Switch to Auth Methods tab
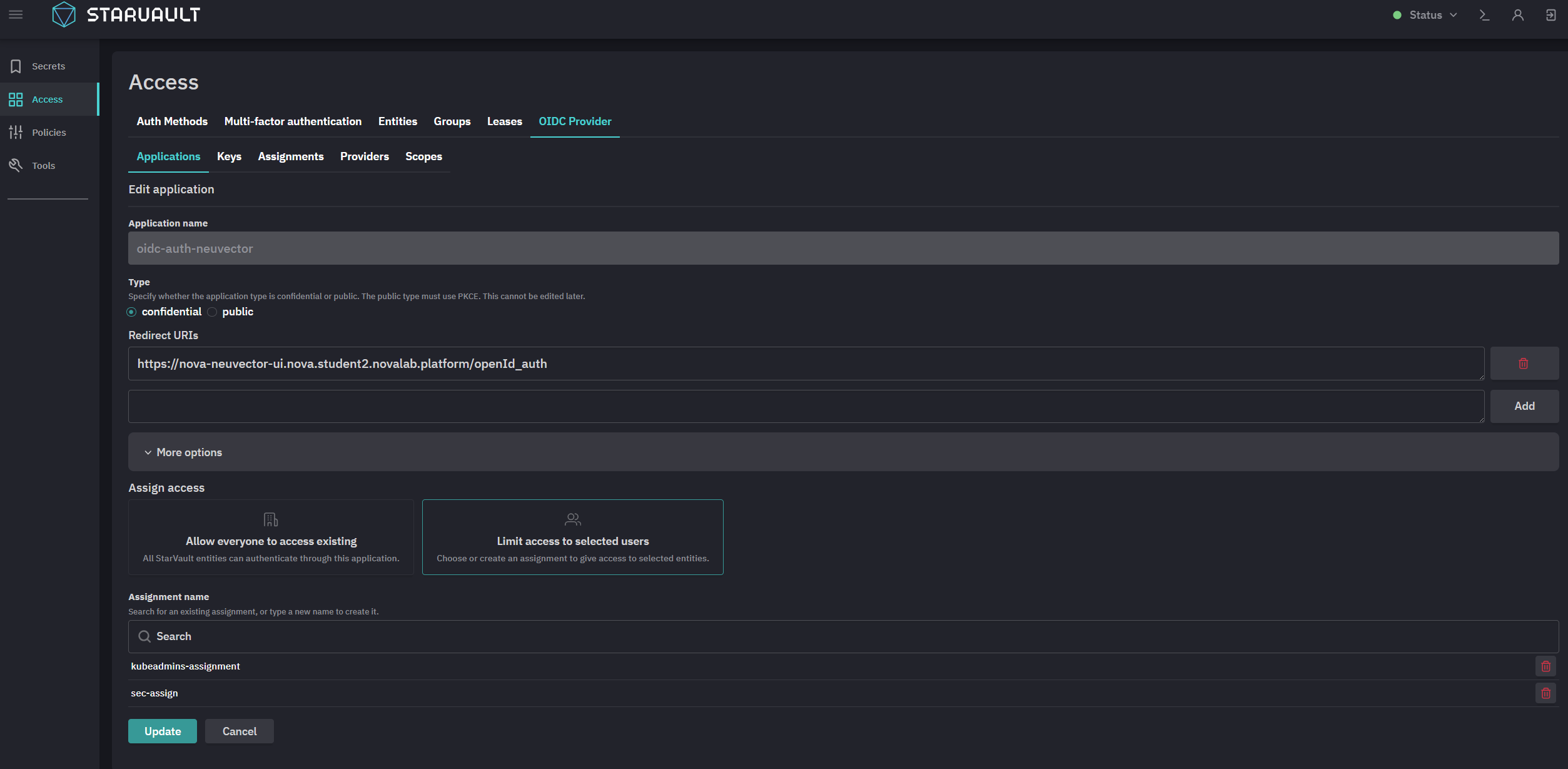1568x769 pixels. 172,121
